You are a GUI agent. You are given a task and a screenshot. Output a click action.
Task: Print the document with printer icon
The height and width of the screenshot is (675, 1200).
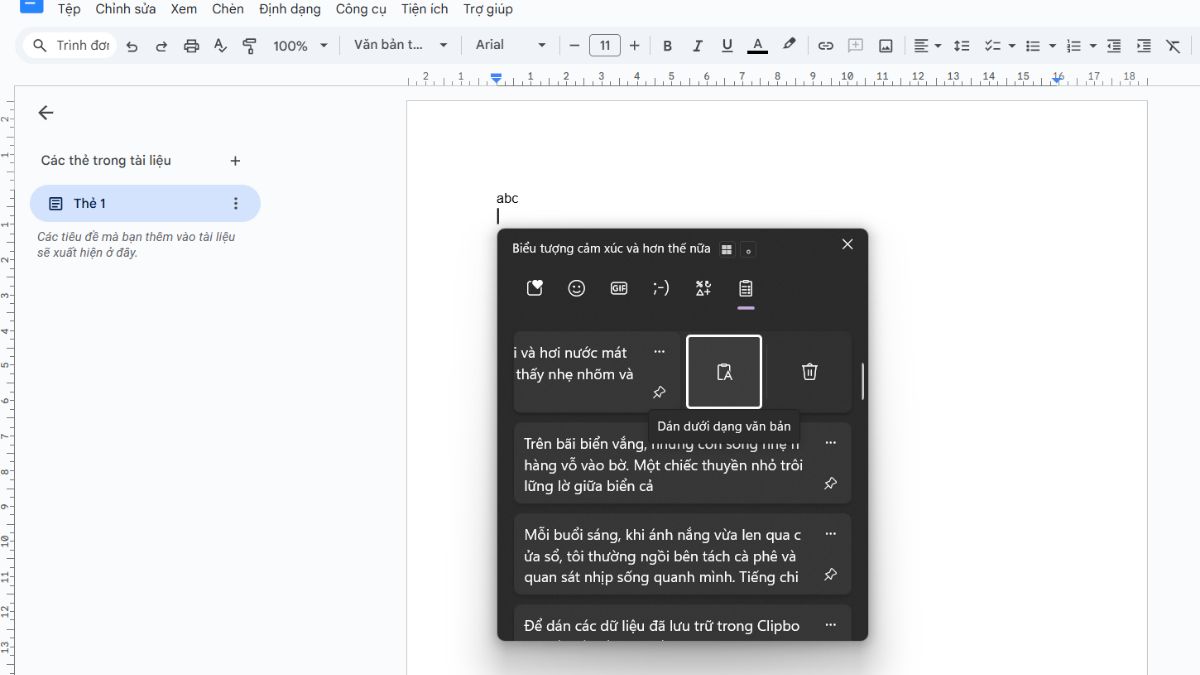click(x=191, y=46)
